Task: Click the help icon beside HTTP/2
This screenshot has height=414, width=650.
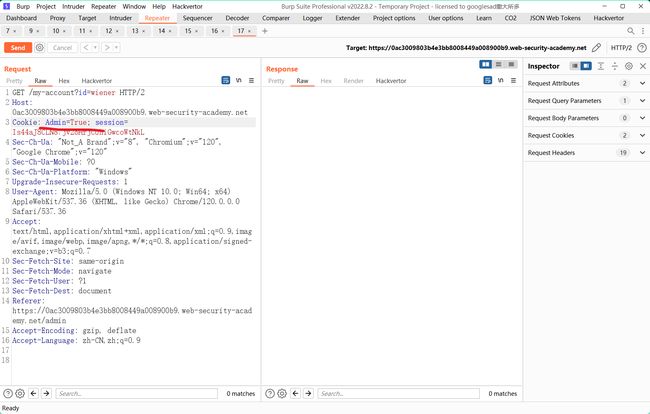Action: (x=641, y=47)
